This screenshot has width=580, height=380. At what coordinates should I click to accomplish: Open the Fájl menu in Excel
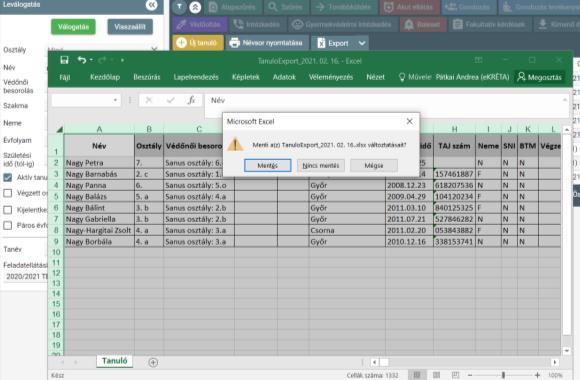point(65,77)
